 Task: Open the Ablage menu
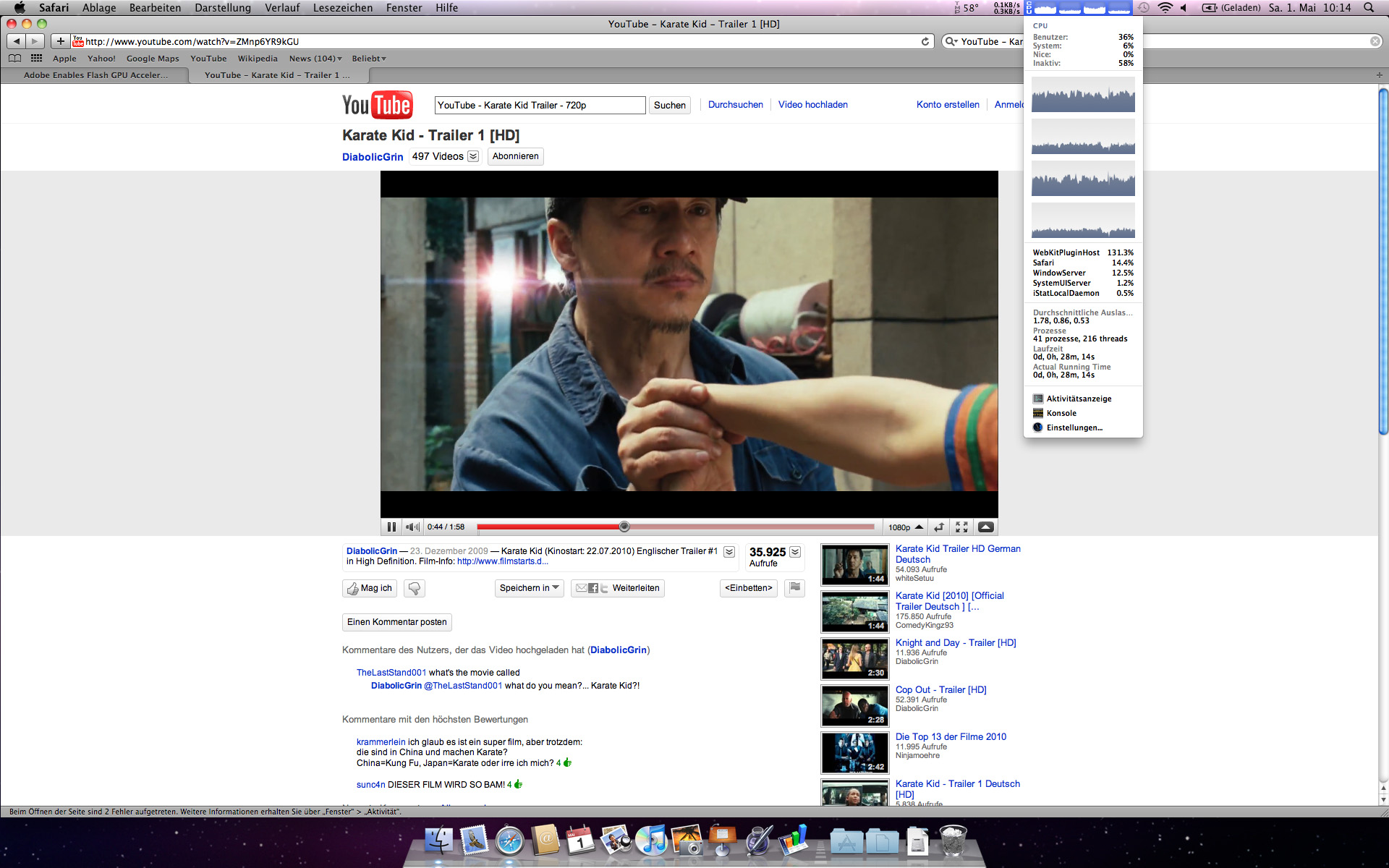coord(99,8)
